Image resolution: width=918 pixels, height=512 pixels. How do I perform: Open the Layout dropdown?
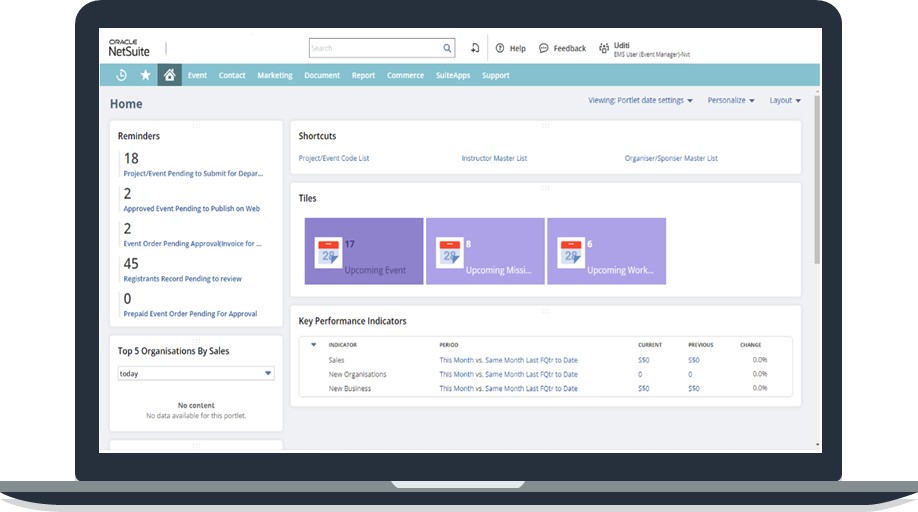785,100
